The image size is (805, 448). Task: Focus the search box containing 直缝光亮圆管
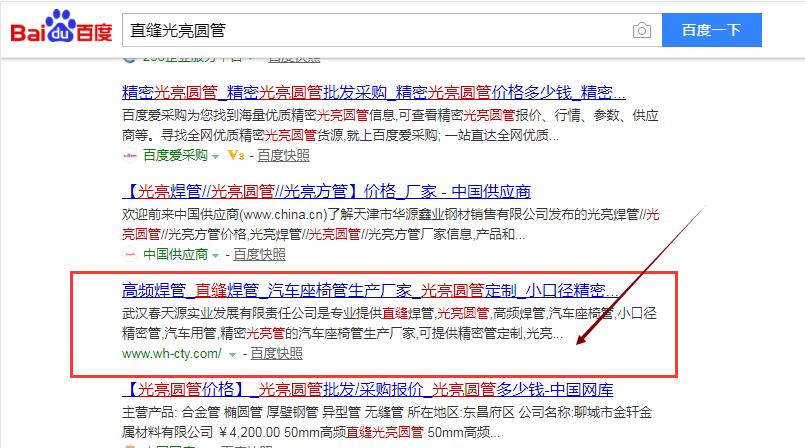pyautogui.click(x=392, y=30)
